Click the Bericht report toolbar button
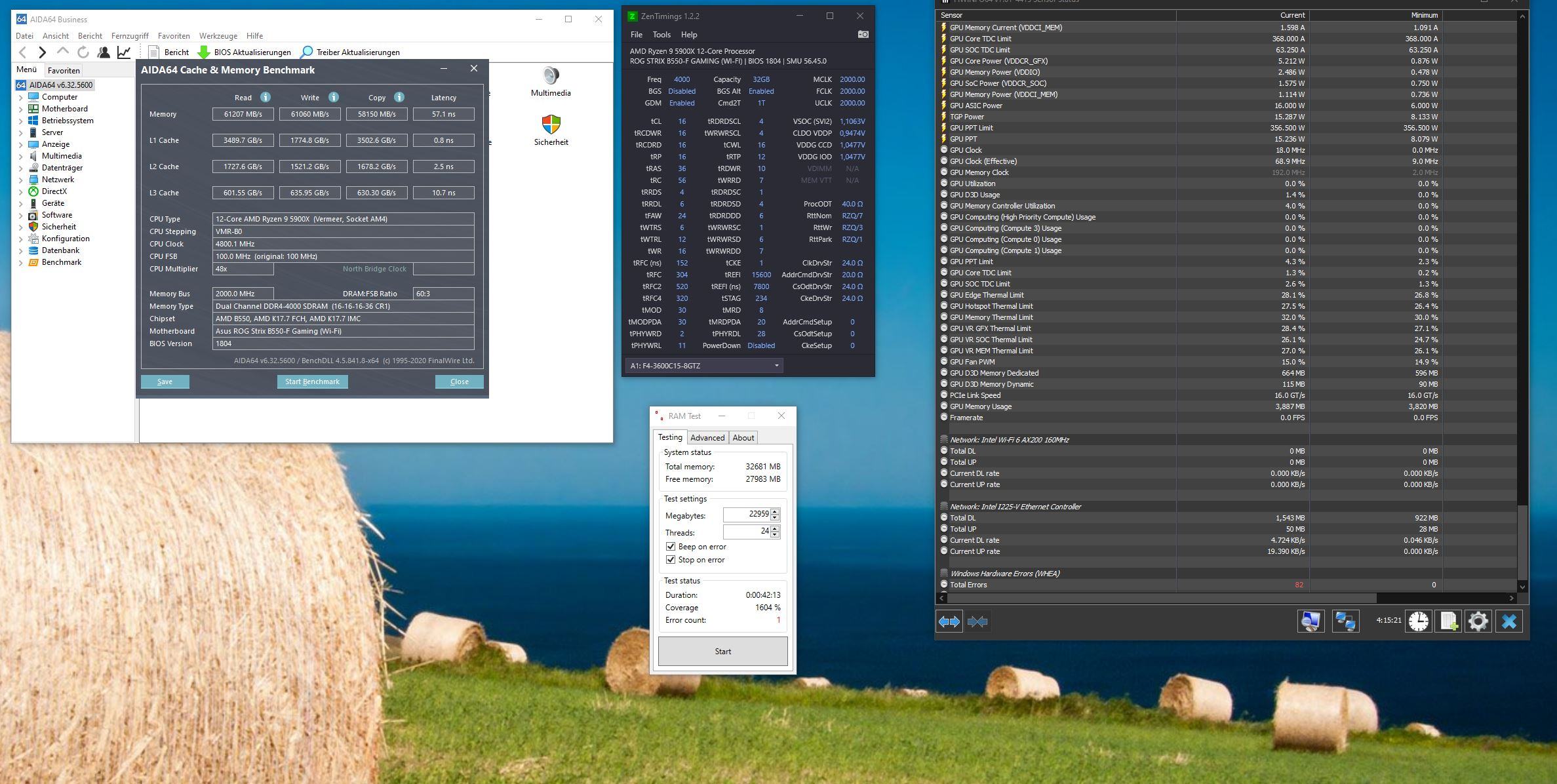This screenshot has height=784, width=1557. point(169,52)
